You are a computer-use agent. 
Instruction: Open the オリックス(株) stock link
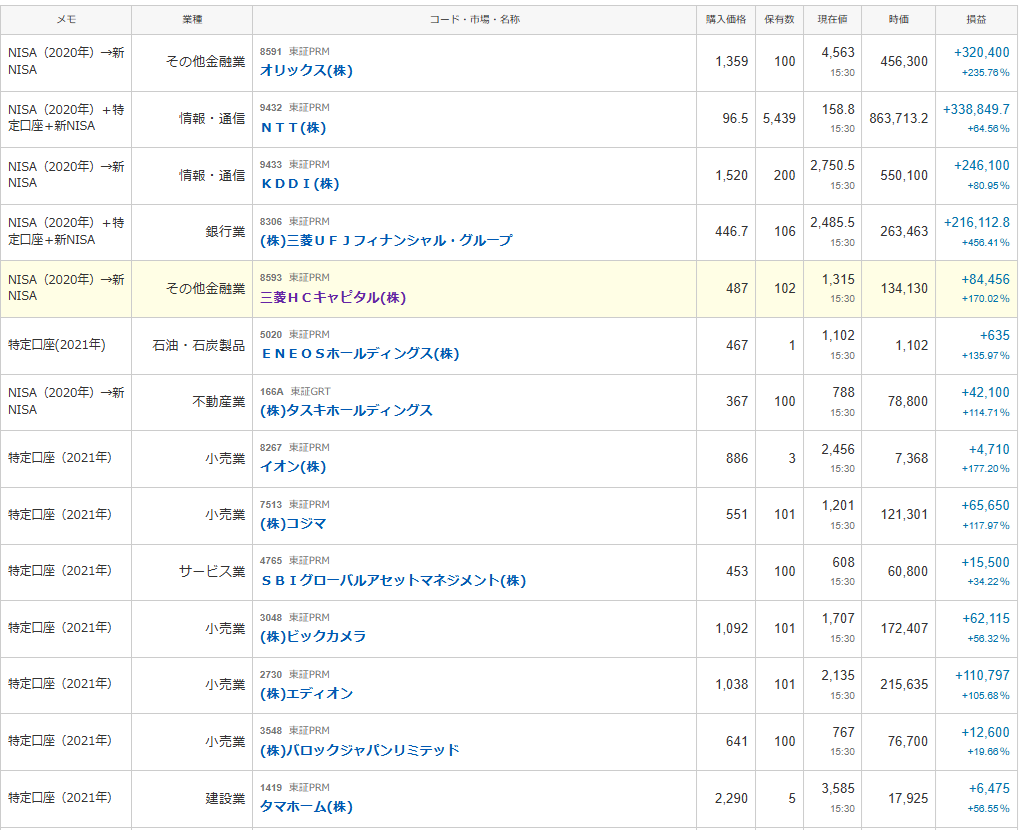click(306, 71)
